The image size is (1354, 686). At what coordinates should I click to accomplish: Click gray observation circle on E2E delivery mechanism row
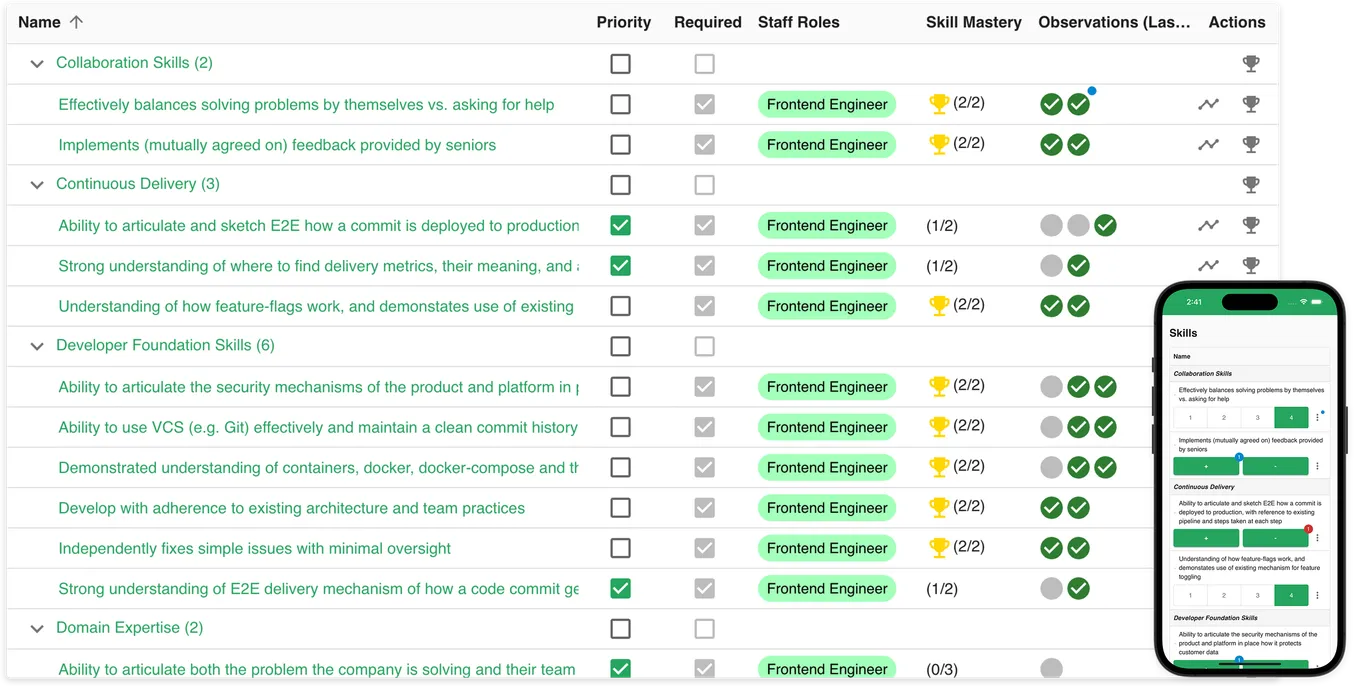(1051, 588)
